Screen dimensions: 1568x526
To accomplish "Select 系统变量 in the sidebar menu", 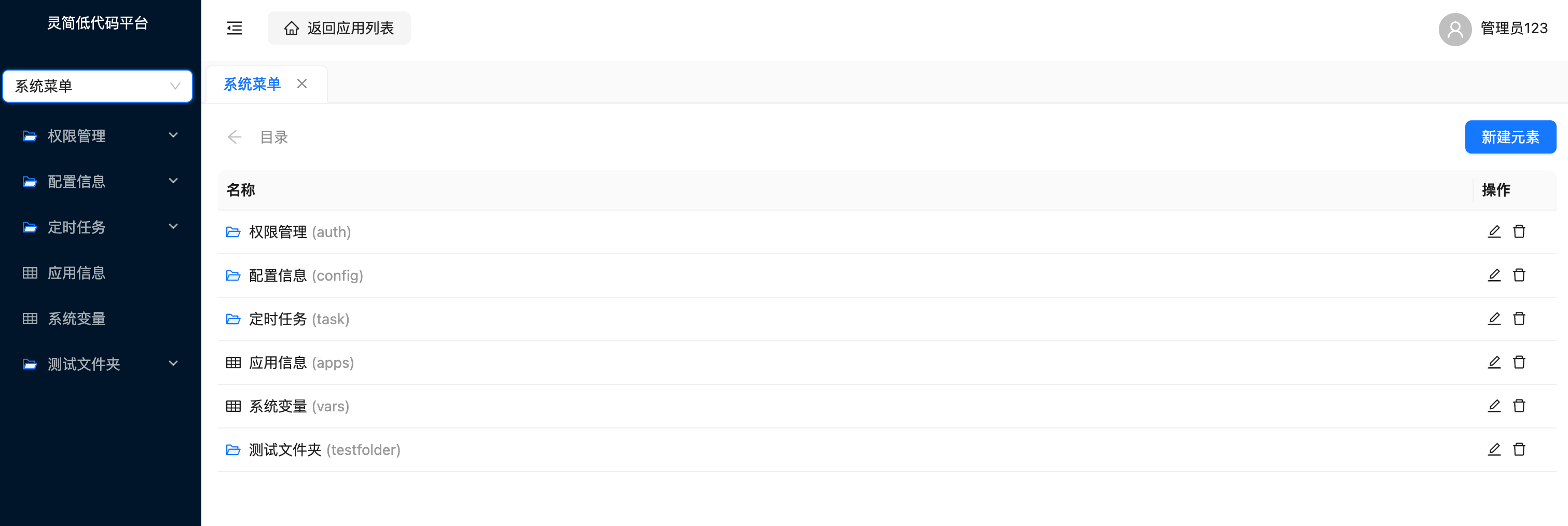I will click(77, 318).
